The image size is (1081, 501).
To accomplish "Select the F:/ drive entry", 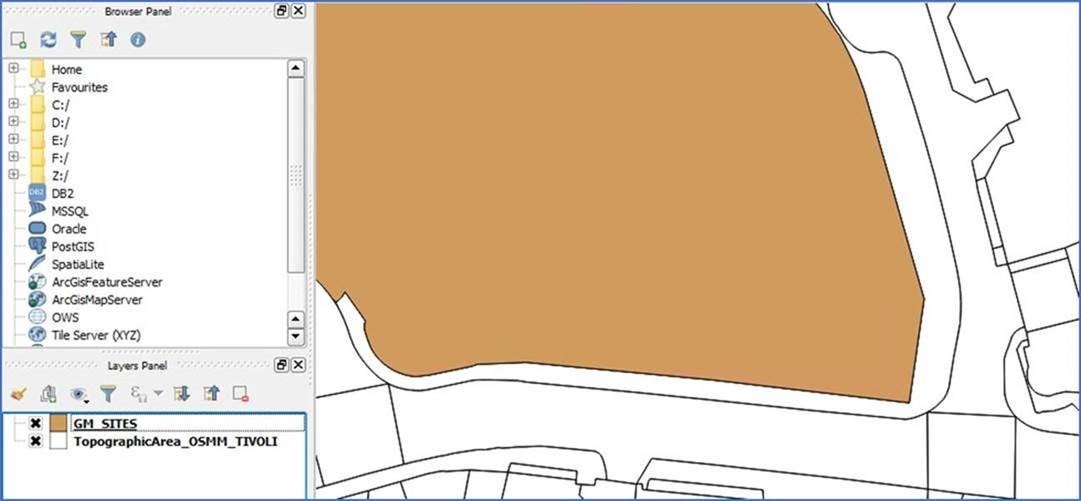I will point(61,159).
